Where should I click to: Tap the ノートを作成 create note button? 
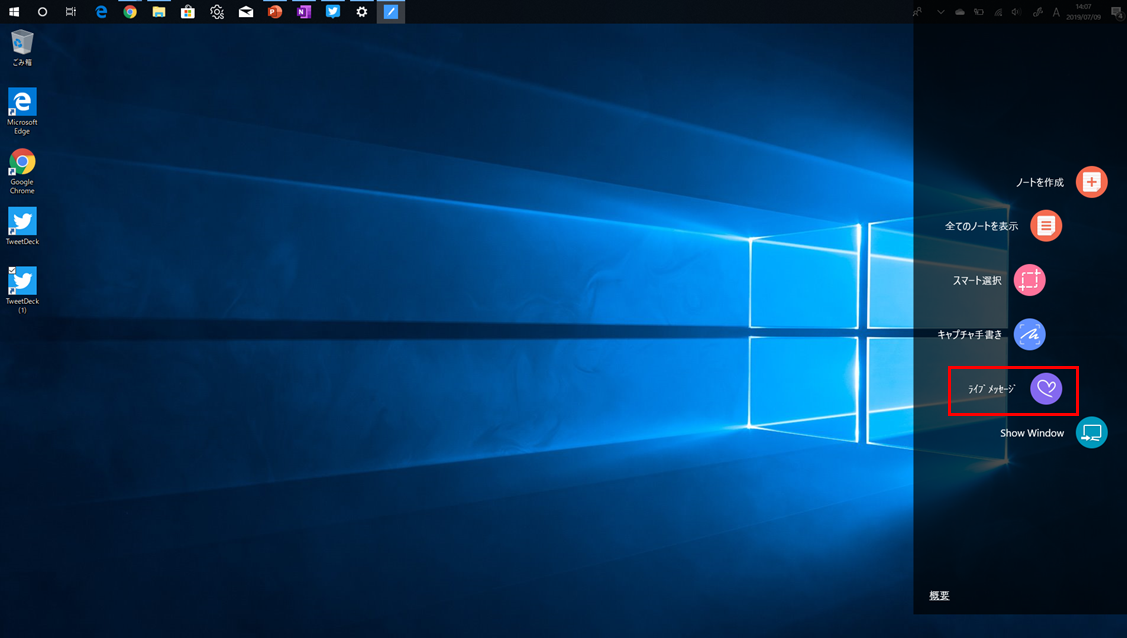click(x=1091, y=182)
